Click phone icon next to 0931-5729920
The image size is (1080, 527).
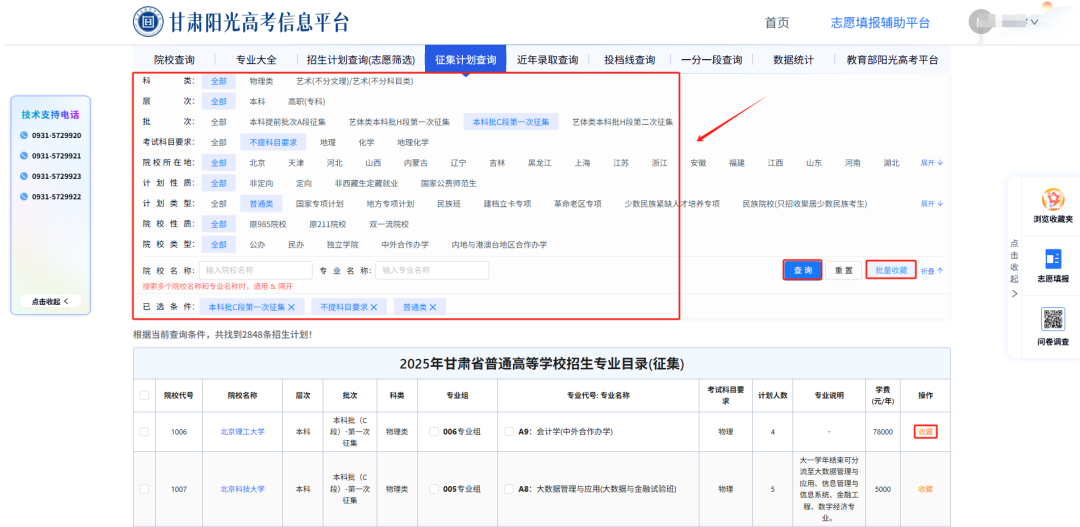(24, 136)
